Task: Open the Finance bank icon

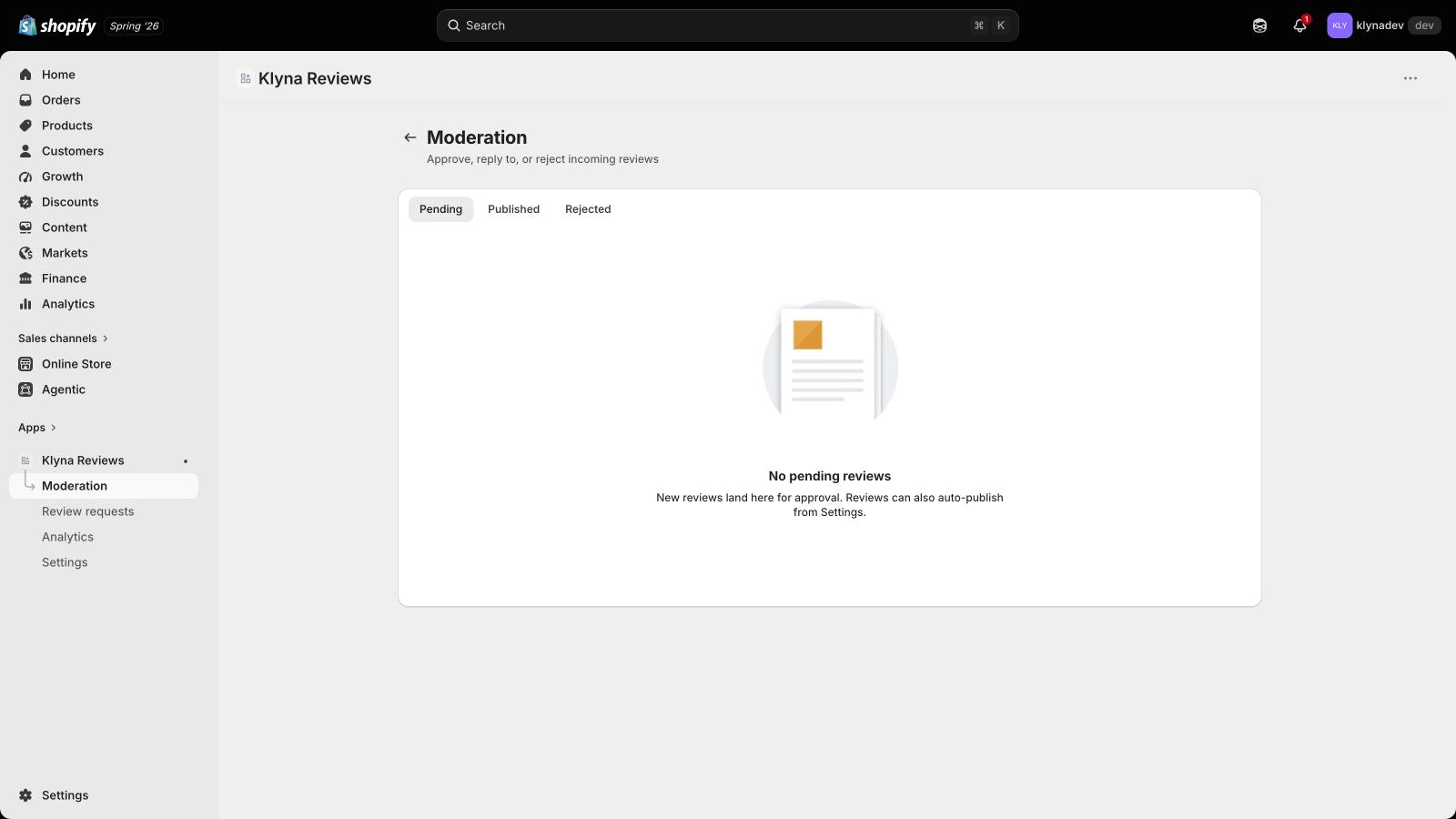Action: coord(25,278)
